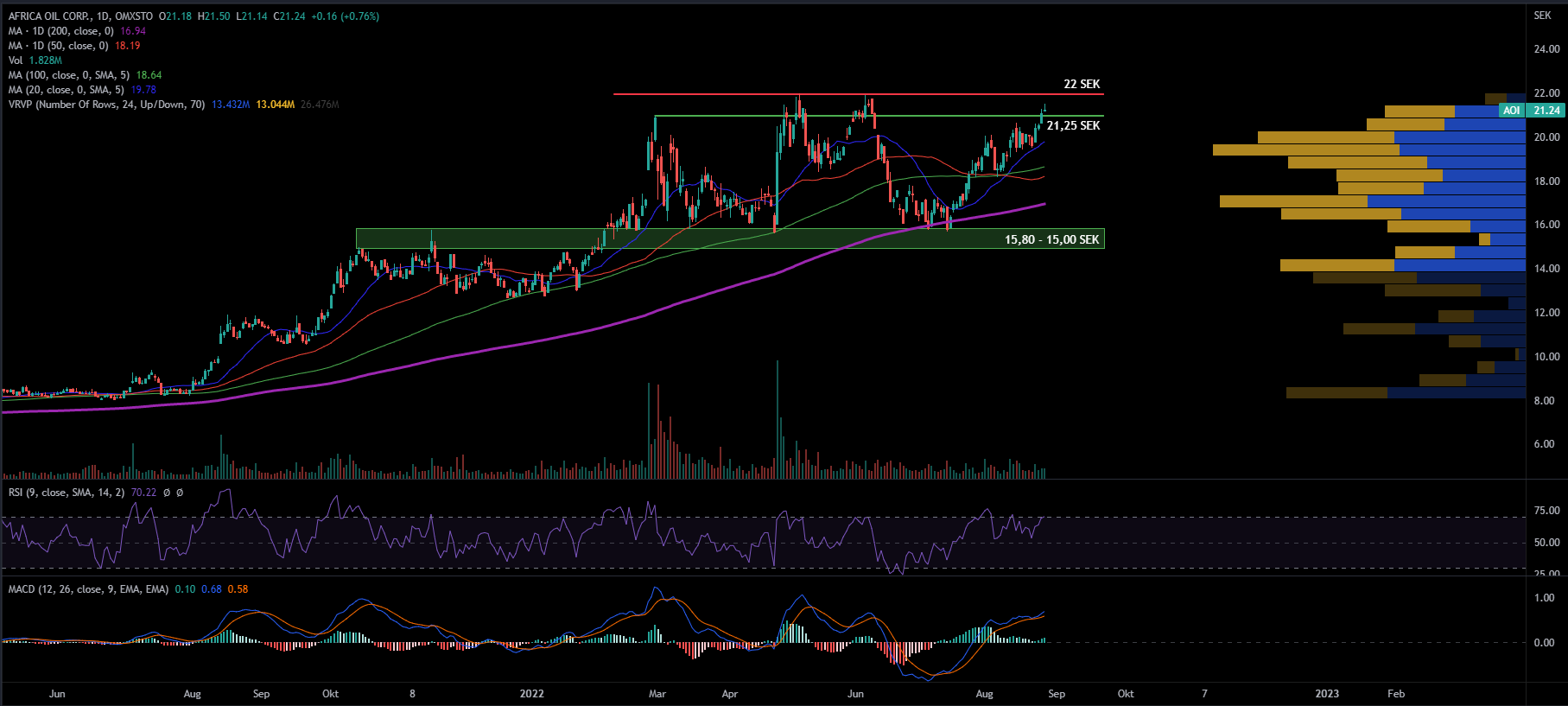Click the Vol indicator legend label

click(x=16, y=60)
